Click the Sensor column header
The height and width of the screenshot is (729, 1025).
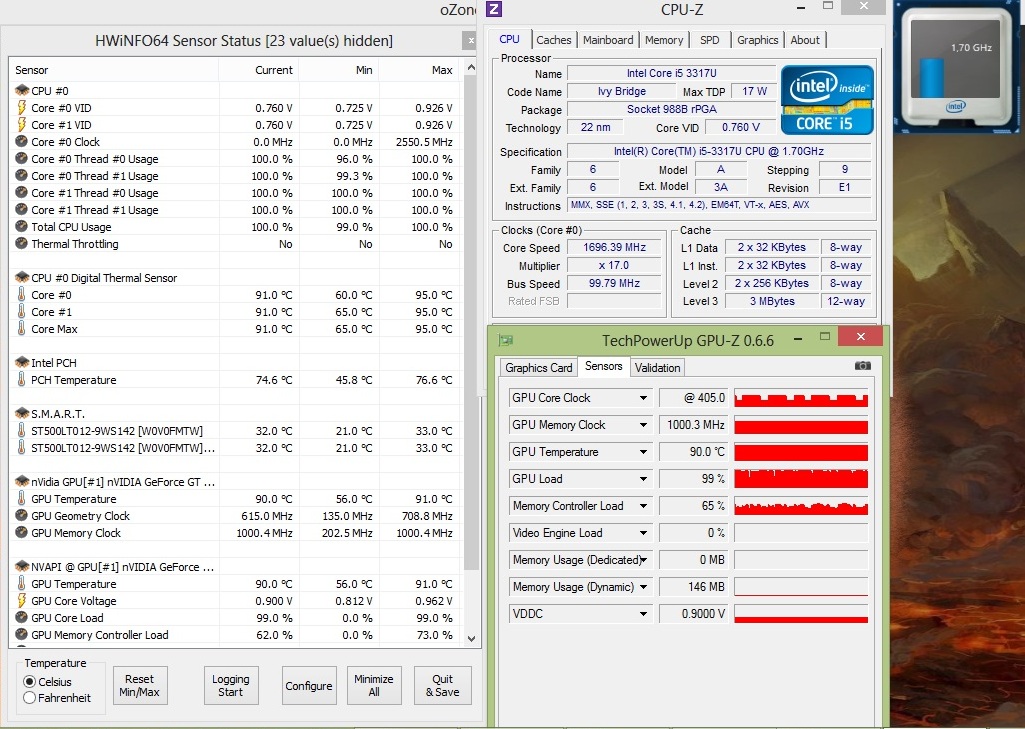tap(114, 70)
